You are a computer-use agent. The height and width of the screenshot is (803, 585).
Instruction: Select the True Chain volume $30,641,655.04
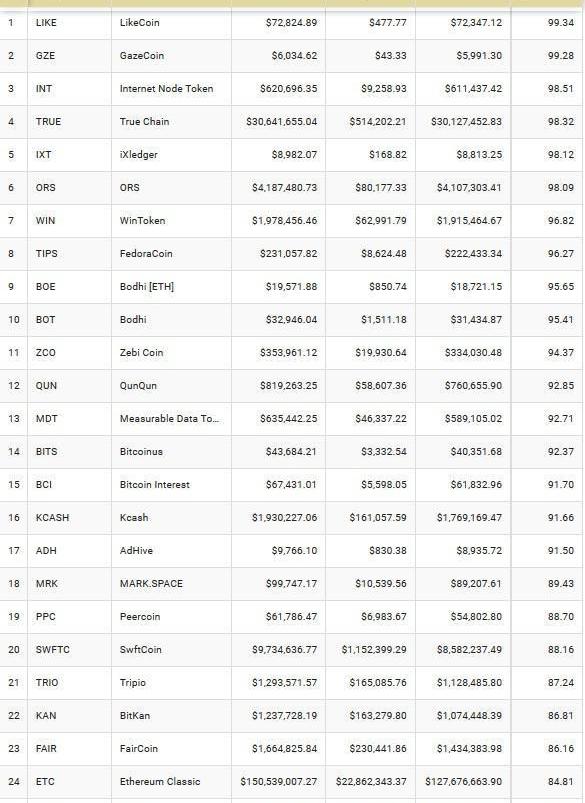click(x=281, y=122)
